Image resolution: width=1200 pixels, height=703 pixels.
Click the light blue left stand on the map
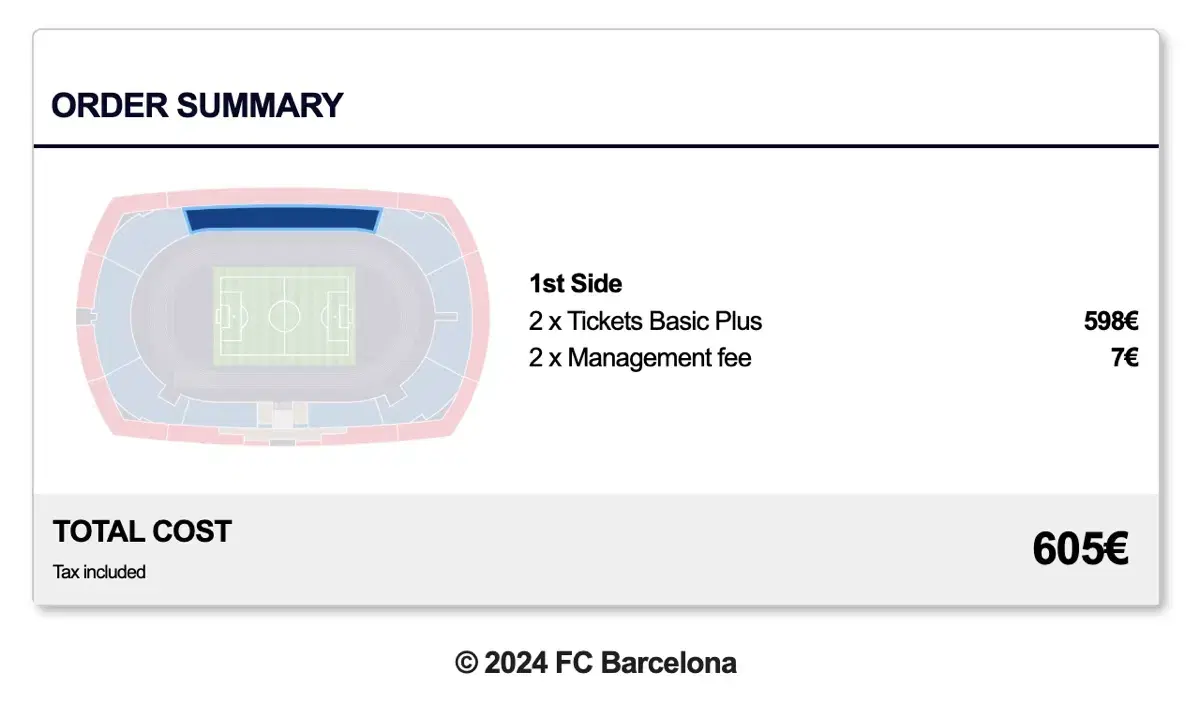click(108, 316)
